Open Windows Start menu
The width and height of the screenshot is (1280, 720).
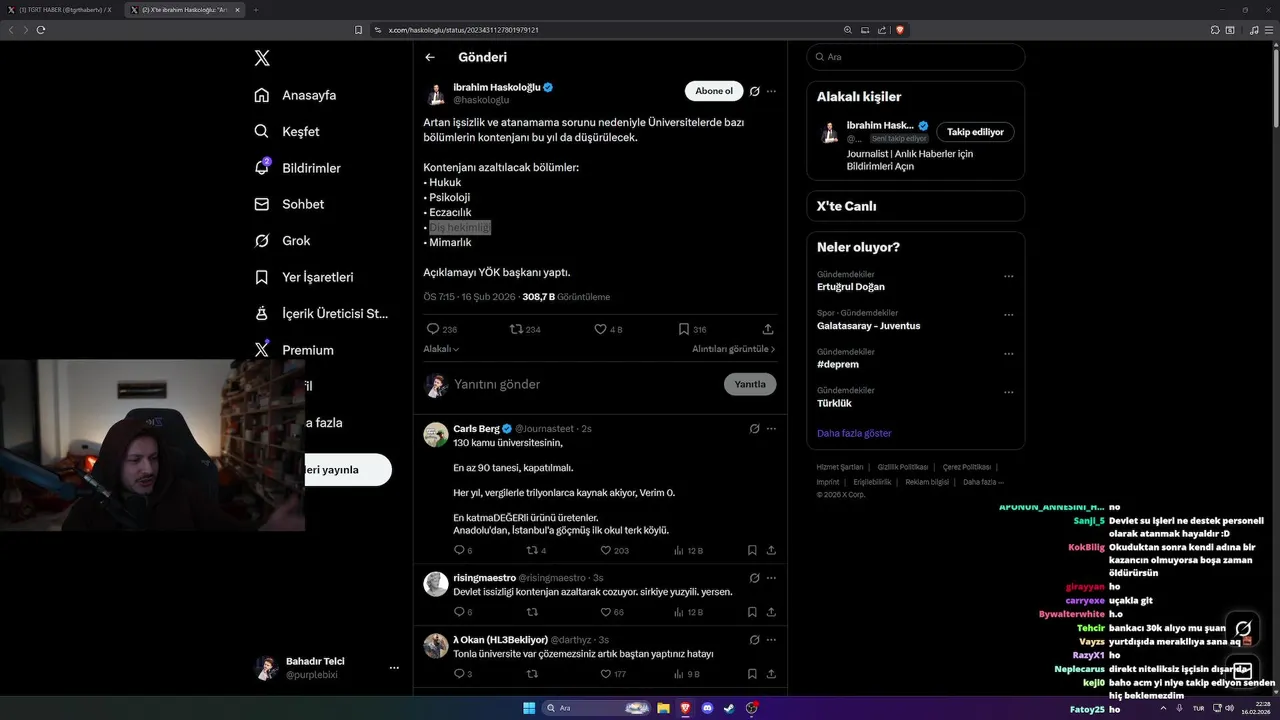(529, 708)
